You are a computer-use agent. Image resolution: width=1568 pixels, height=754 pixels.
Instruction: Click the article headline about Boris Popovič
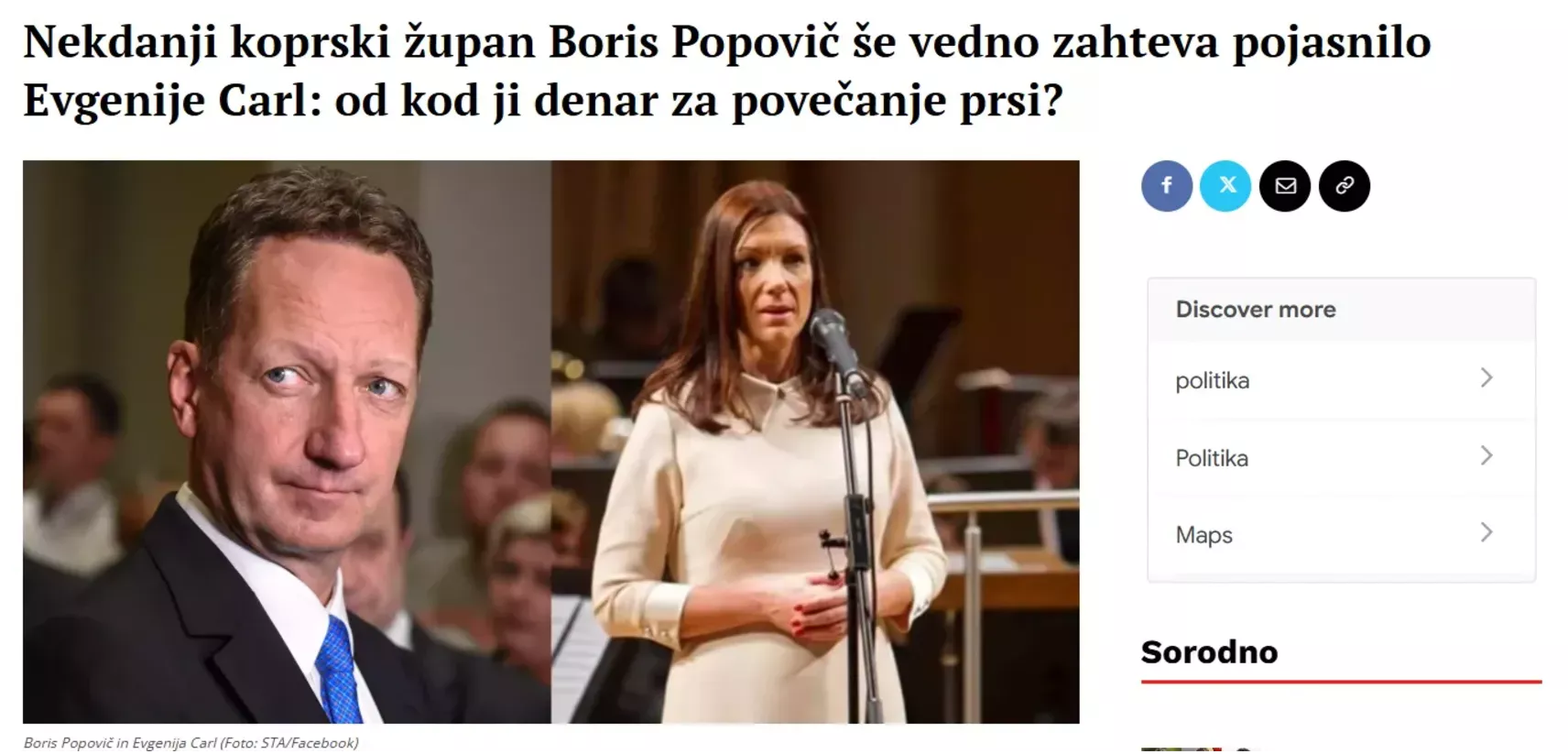pos(726,71)
